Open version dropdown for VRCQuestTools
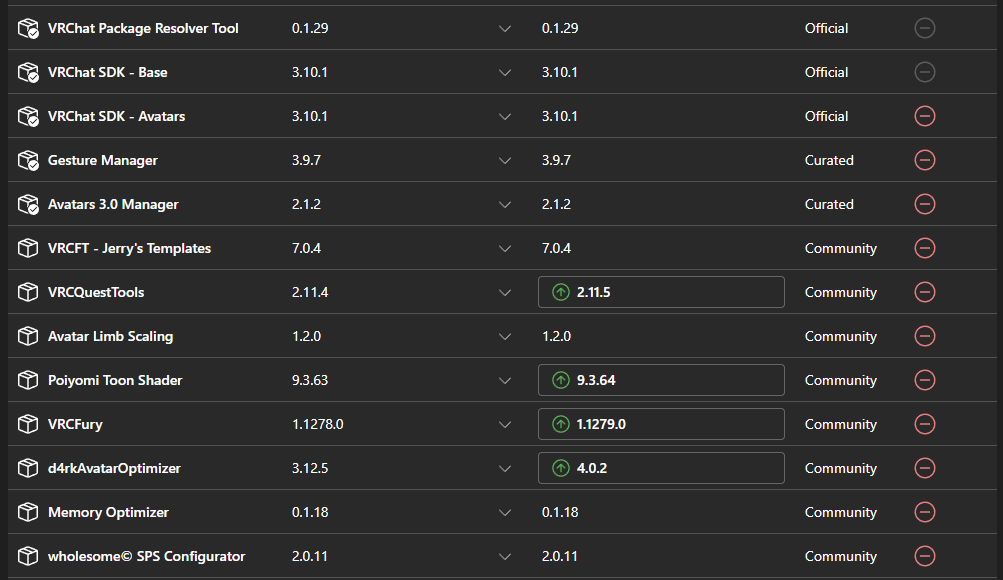The width and height of the screenshot is (1003, 580). (505, 292)
